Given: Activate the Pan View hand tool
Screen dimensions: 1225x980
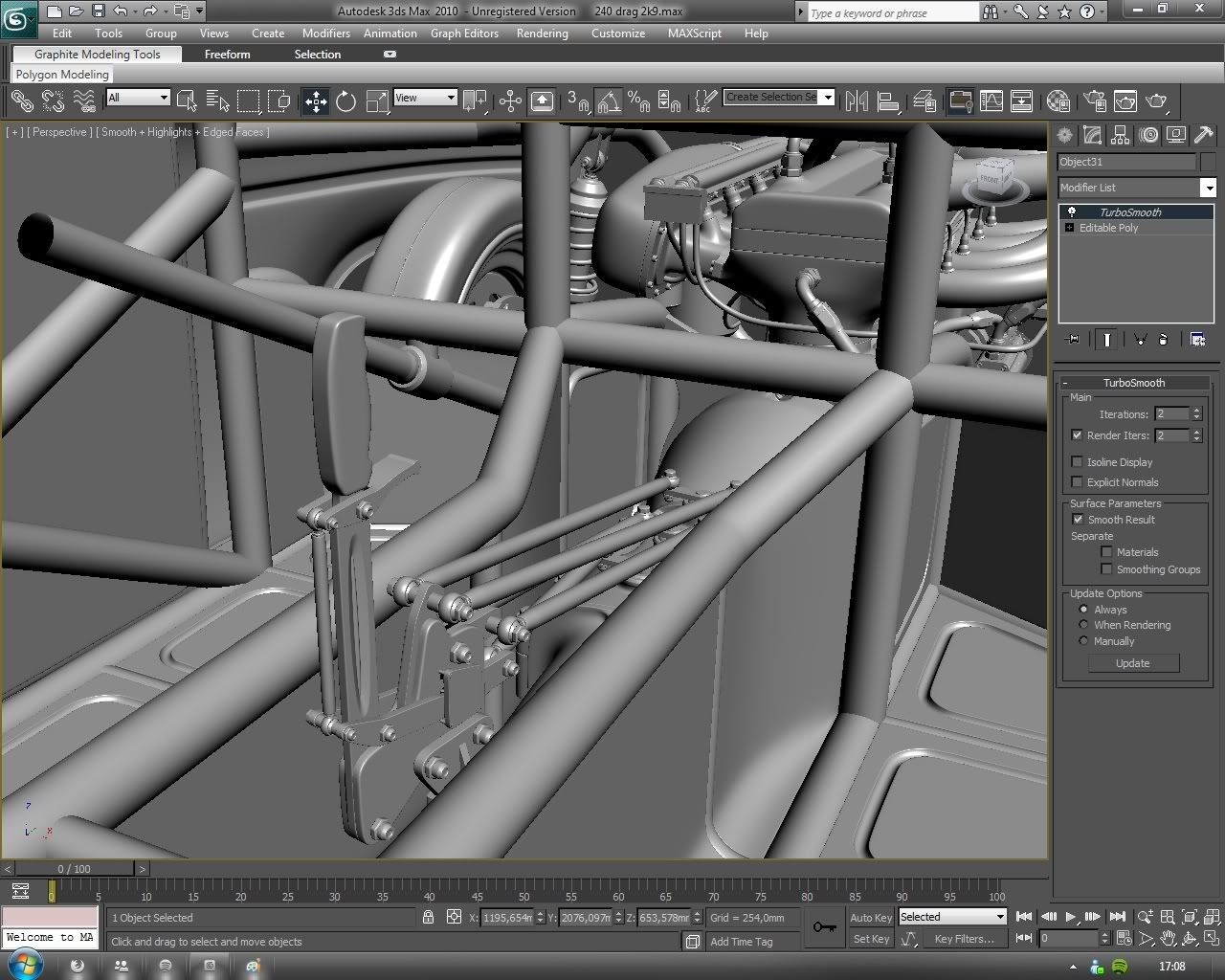Looking at the screenshot, I should [1168, 939].
